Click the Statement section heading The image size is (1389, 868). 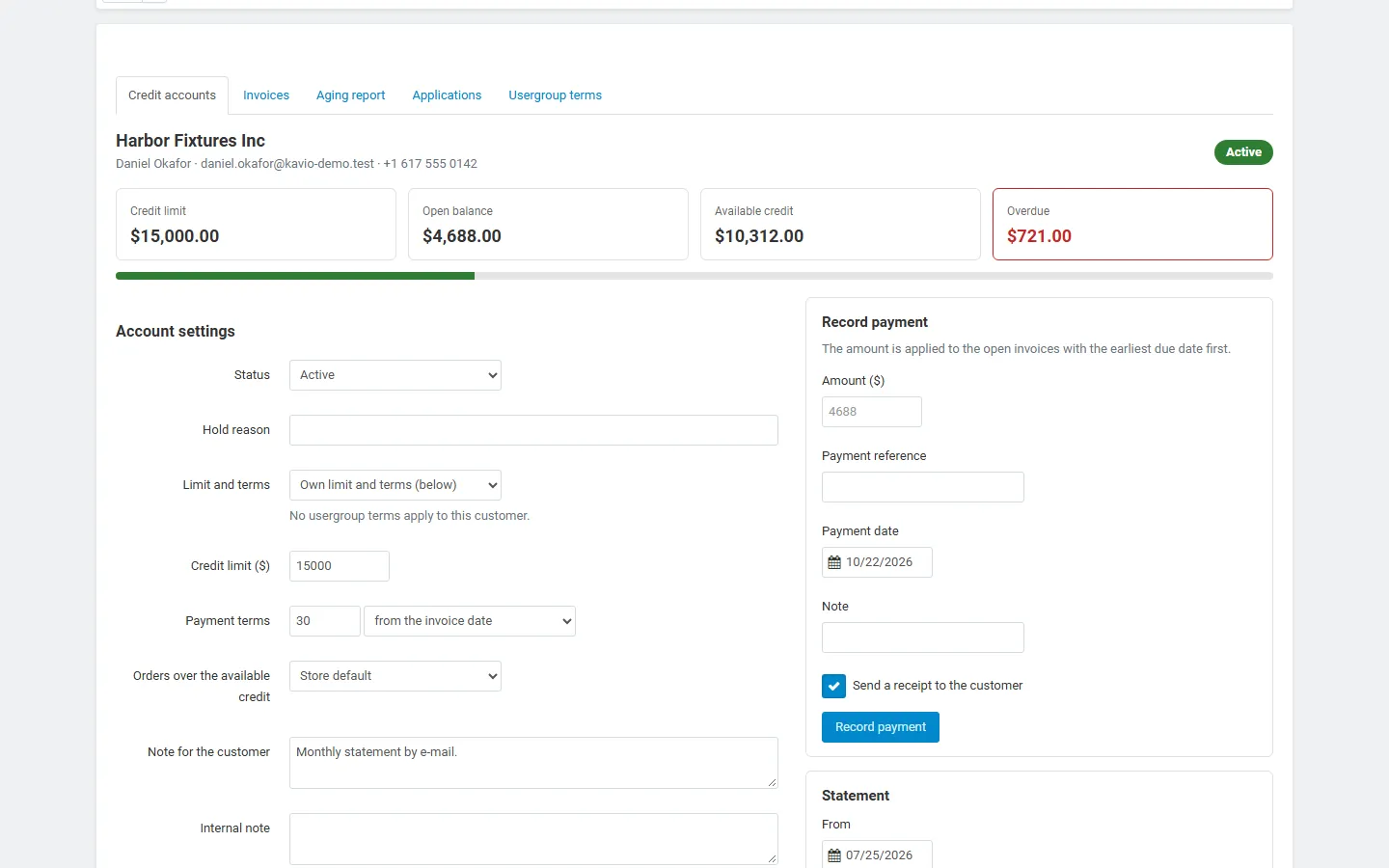click(856, 796)
